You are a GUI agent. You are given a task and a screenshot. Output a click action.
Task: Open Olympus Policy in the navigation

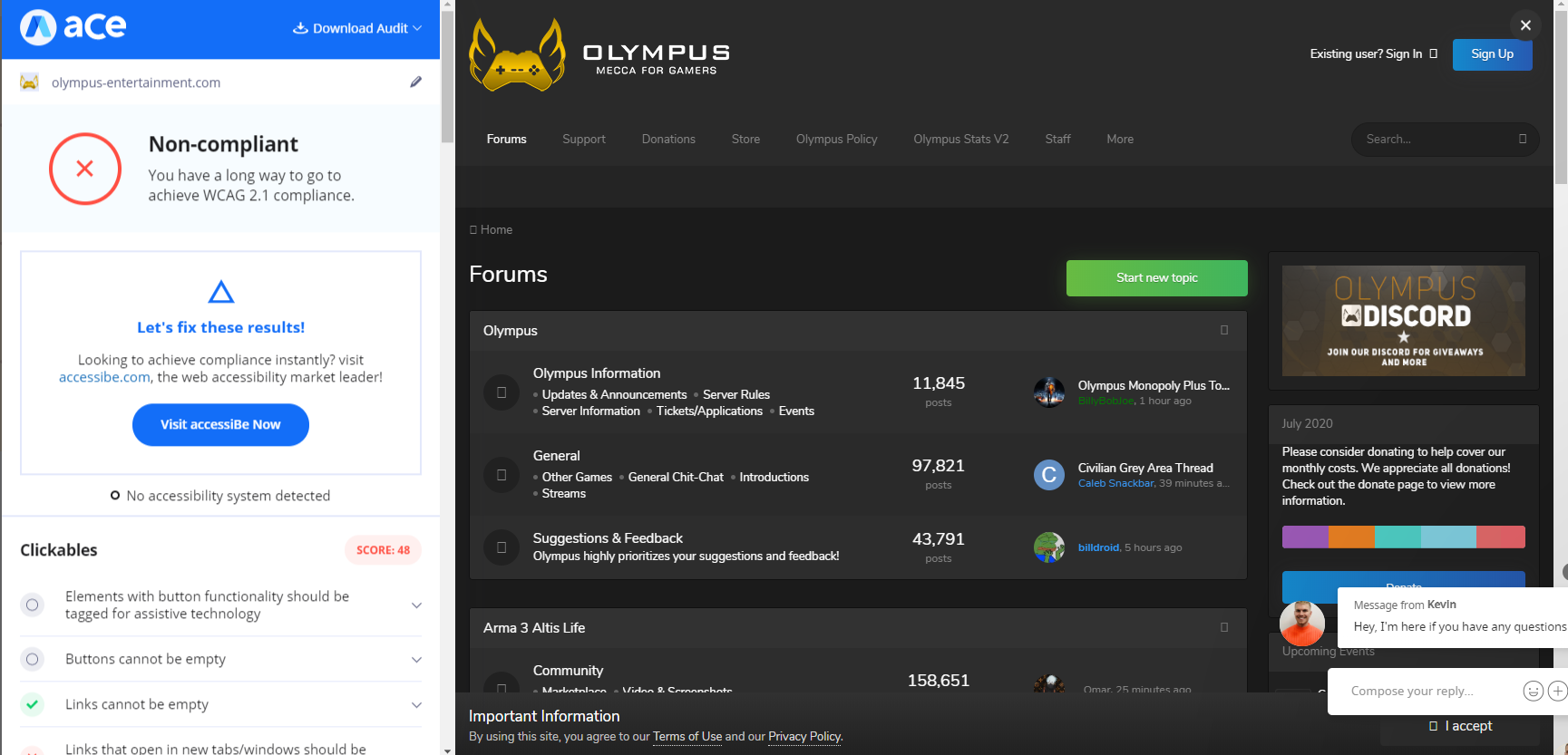[x=837, y=139]
